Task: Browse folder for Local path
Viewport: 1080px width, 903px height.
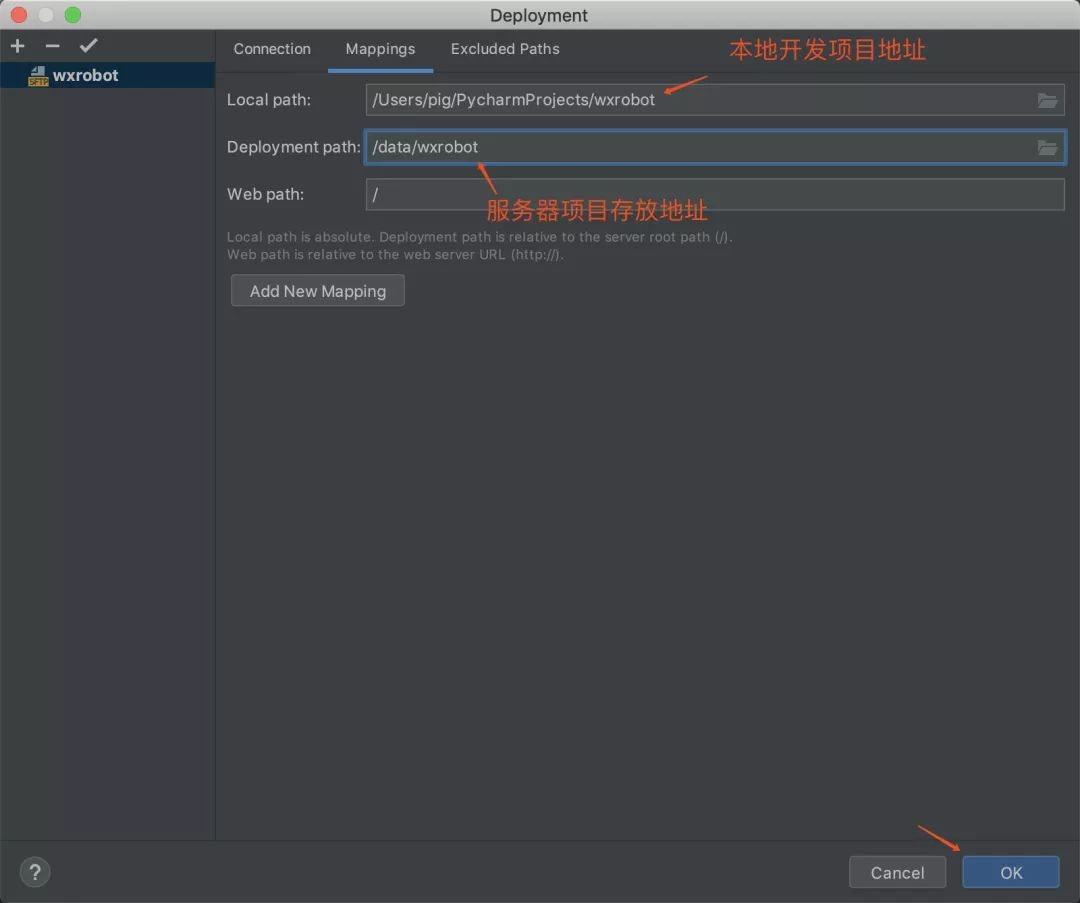Action: coord(1047,101)
